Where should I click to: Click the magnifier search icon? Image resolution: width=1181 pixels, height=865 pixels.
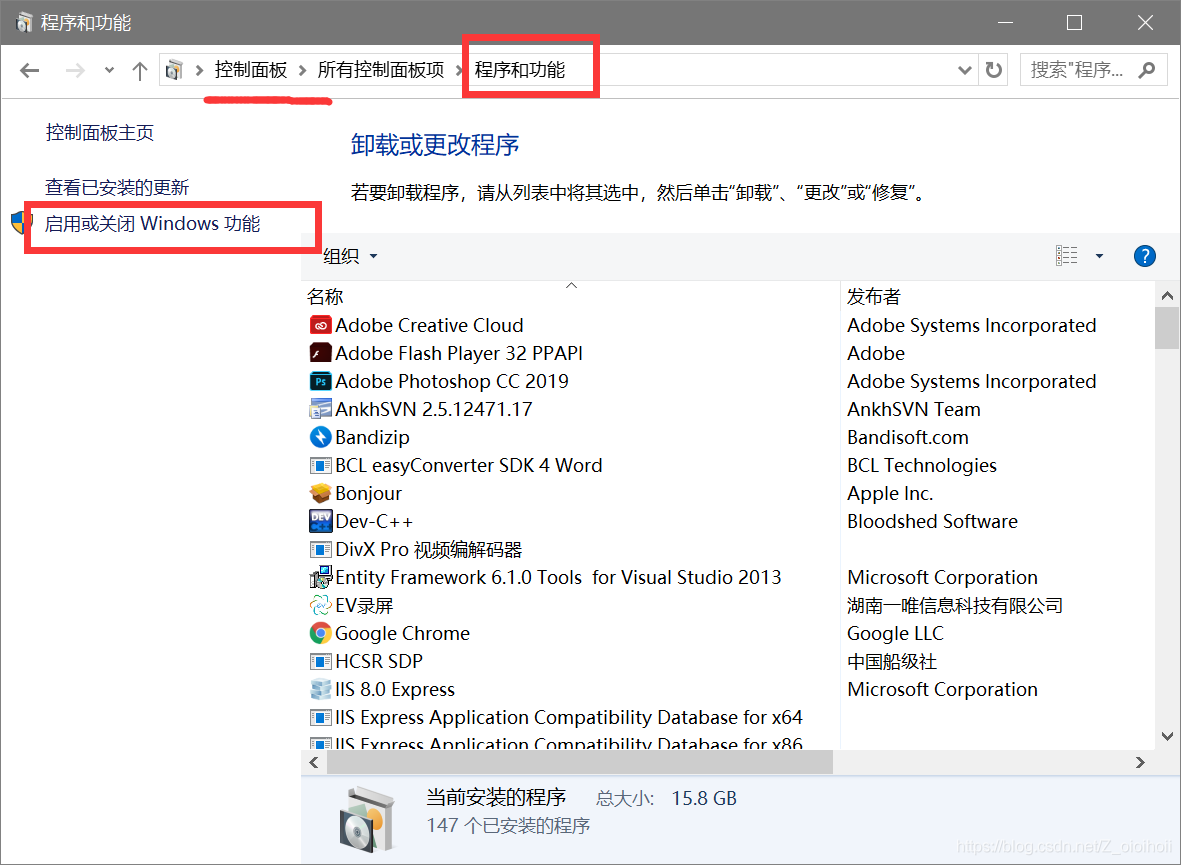tap(1147, 70)
